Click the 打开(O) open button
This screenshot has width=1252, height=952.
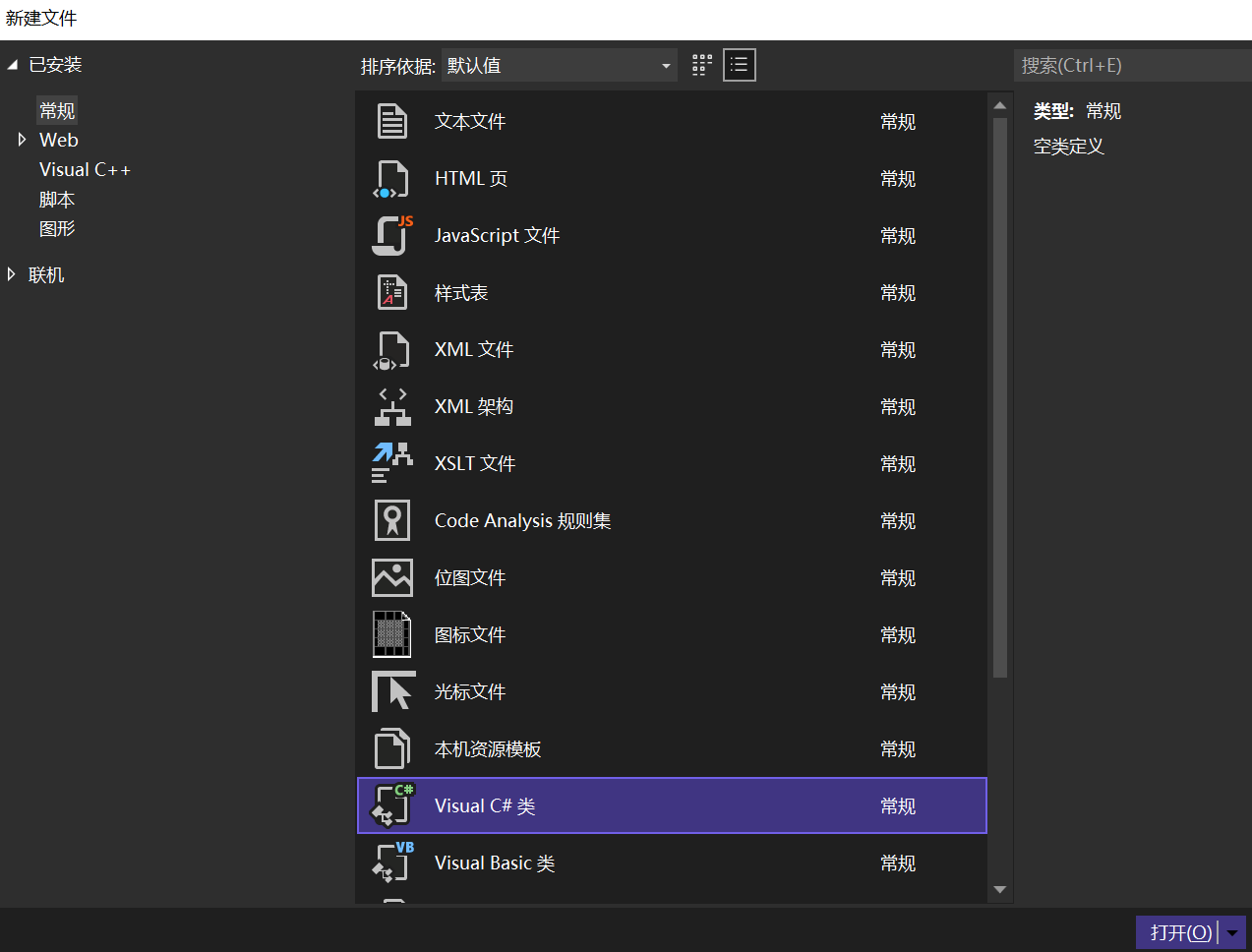pyautogui.click(x=1179, y=932)
